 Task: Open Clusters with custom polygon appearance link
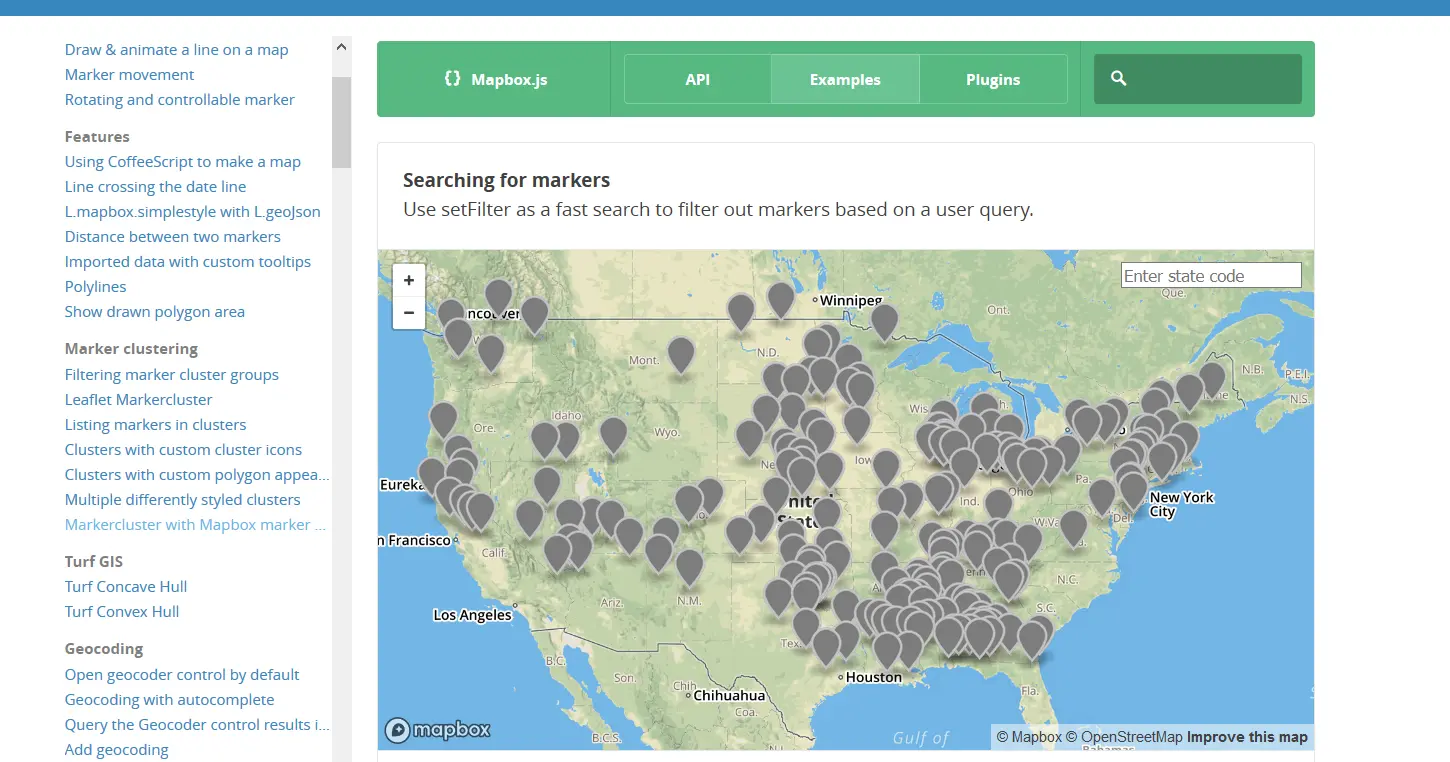(197, 474)
